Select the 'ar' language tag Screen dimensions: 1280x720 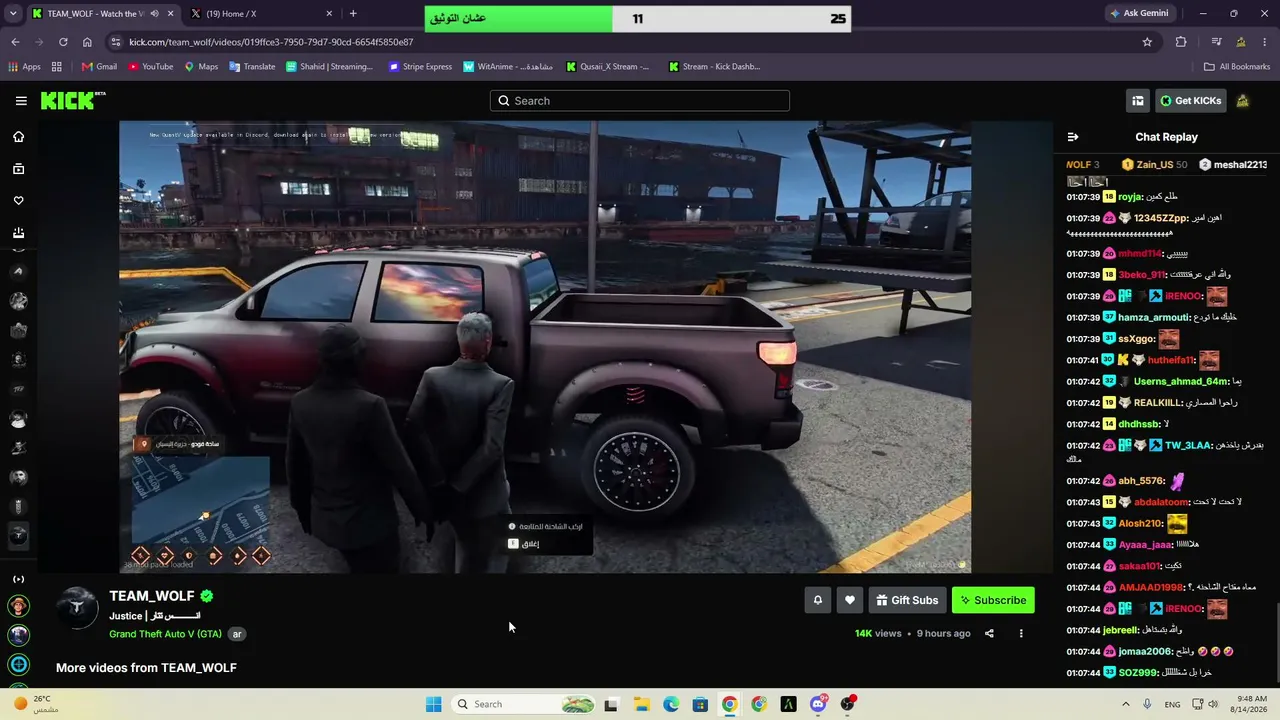tap(238, 634)
